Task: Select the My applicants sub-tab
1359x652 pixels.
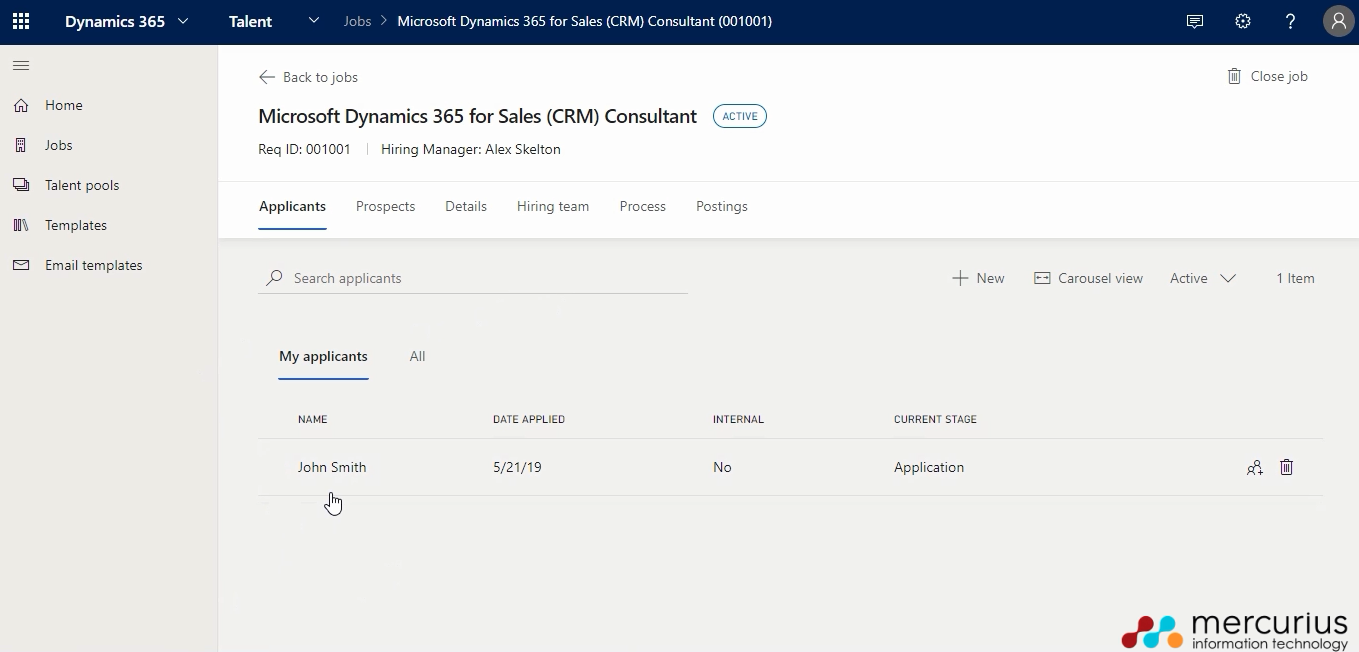Action: (x=323, y=356)
